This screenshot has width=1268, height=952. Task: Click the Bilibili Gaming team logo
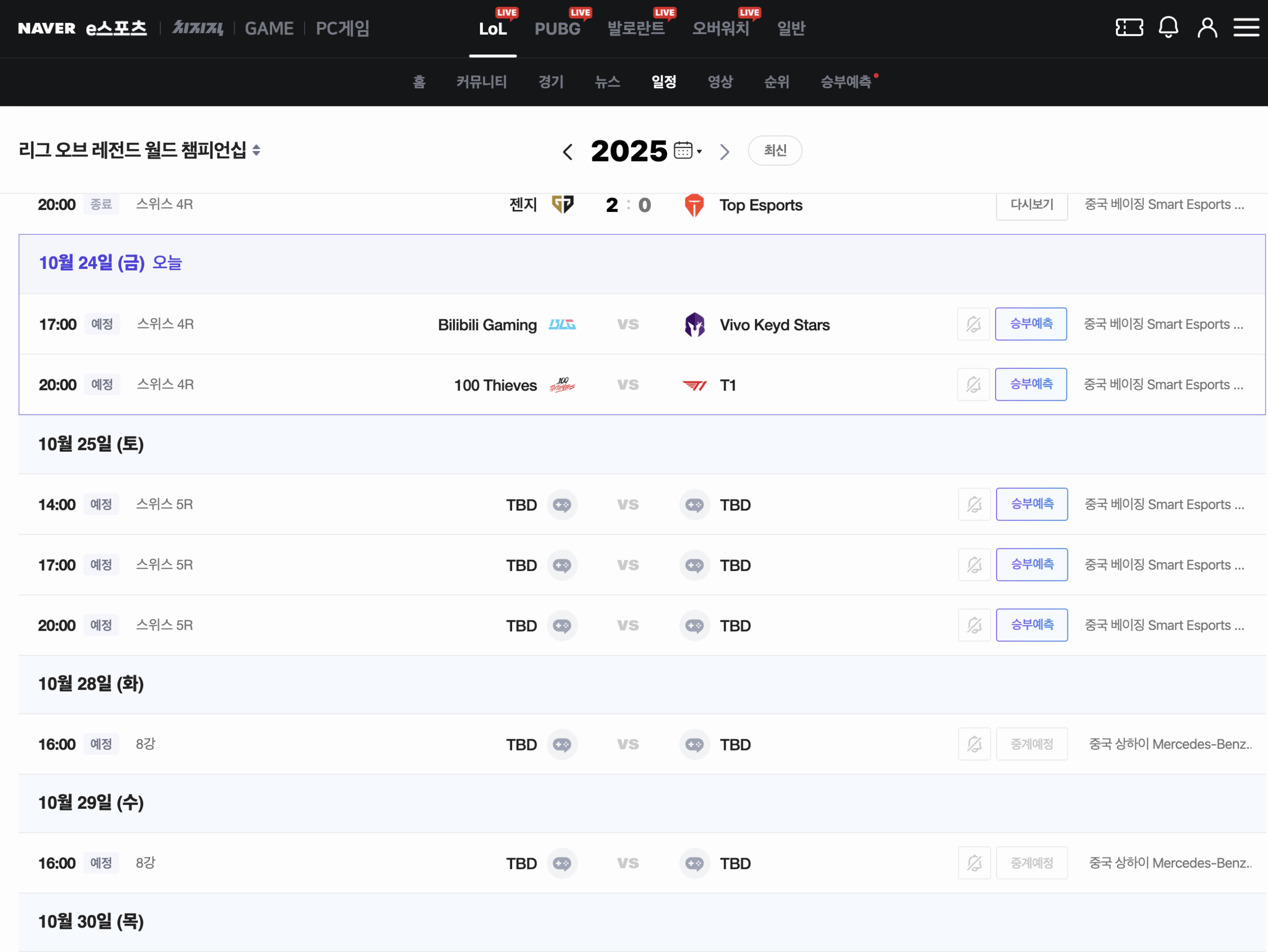[x=562, y=324]
